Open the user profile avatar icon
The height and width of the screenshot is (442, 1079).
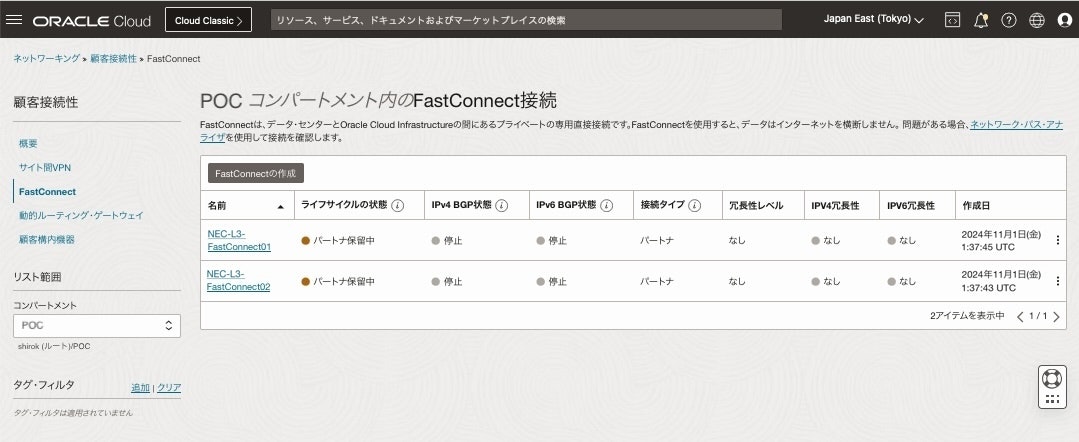(1065, 20)
